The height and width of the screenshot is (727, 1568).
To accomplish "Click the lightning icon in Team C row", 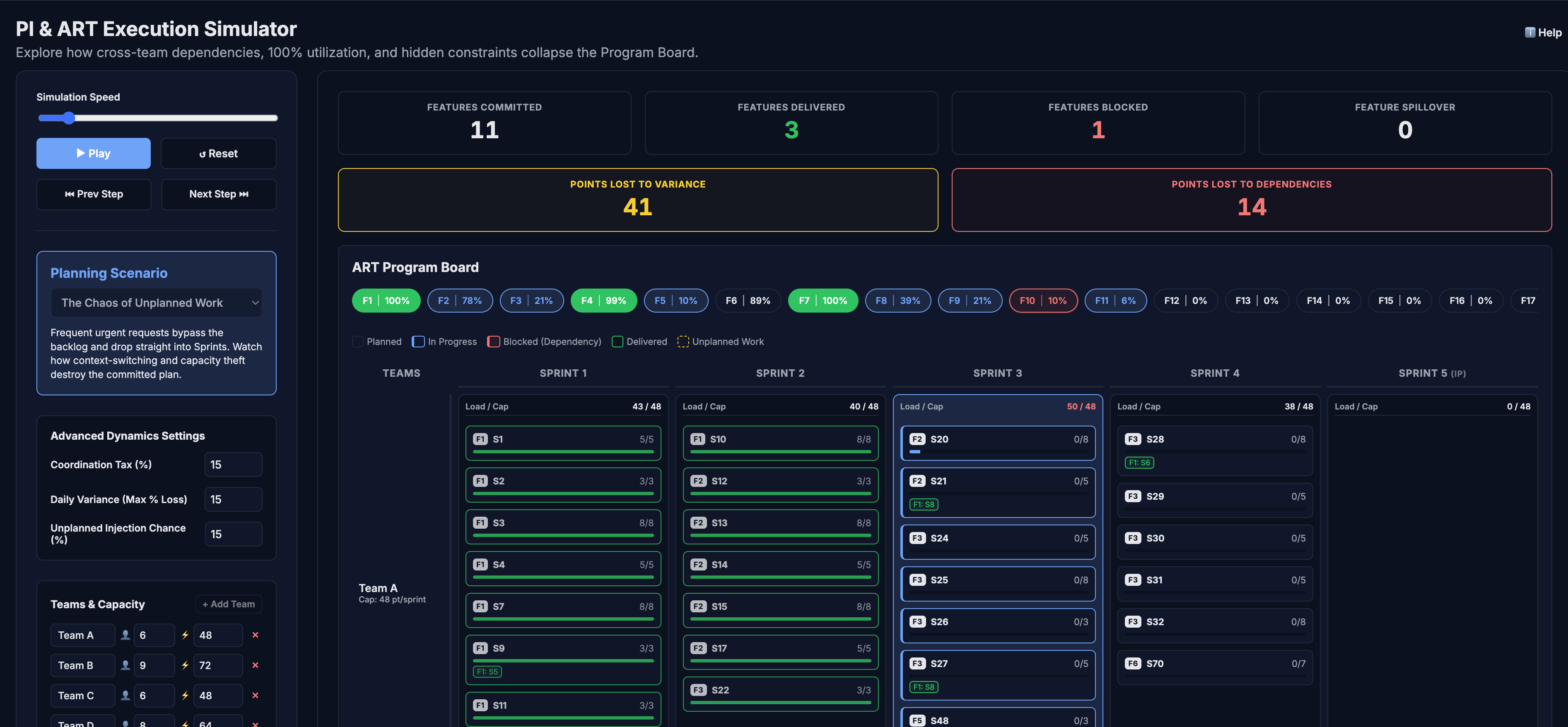I will 185,696.
